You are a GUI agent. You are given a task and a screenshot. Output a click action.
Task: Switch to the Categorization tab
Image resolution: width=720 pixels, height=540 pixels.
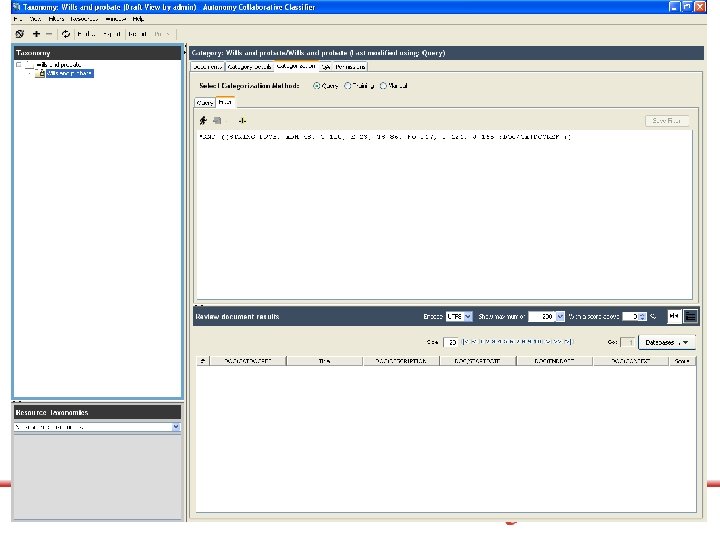point(296,67)
